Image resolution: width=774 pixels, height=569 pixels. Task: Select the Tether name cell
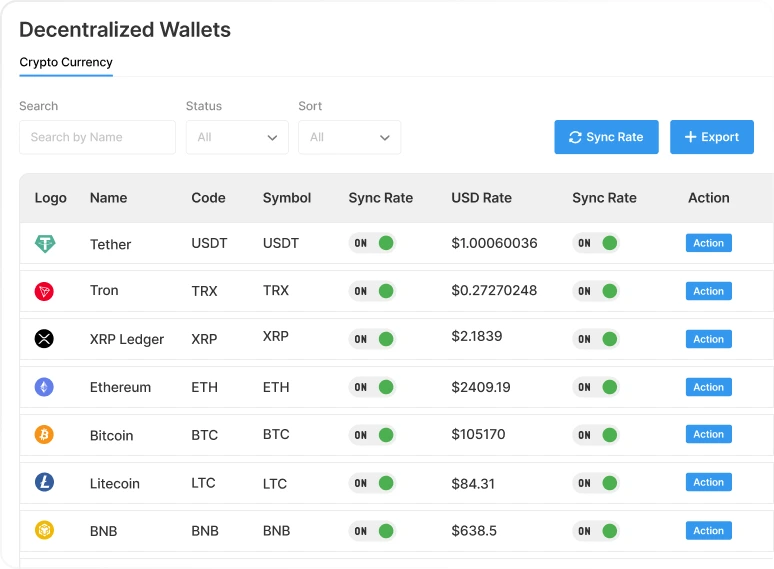(111, 244)
